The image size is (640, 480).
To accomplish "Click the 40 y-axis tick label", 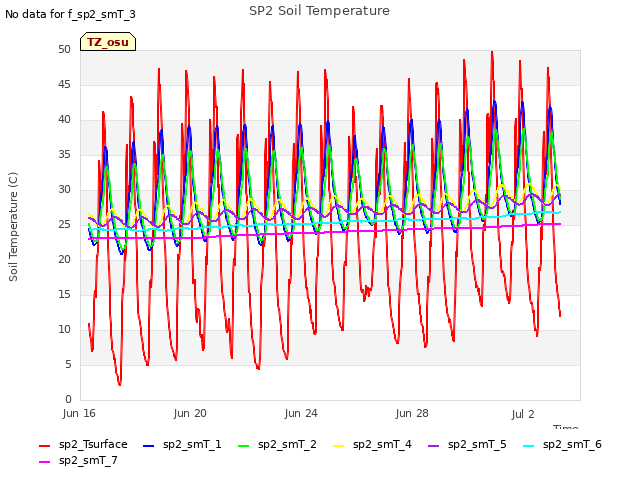I will (x=64, y=120).
